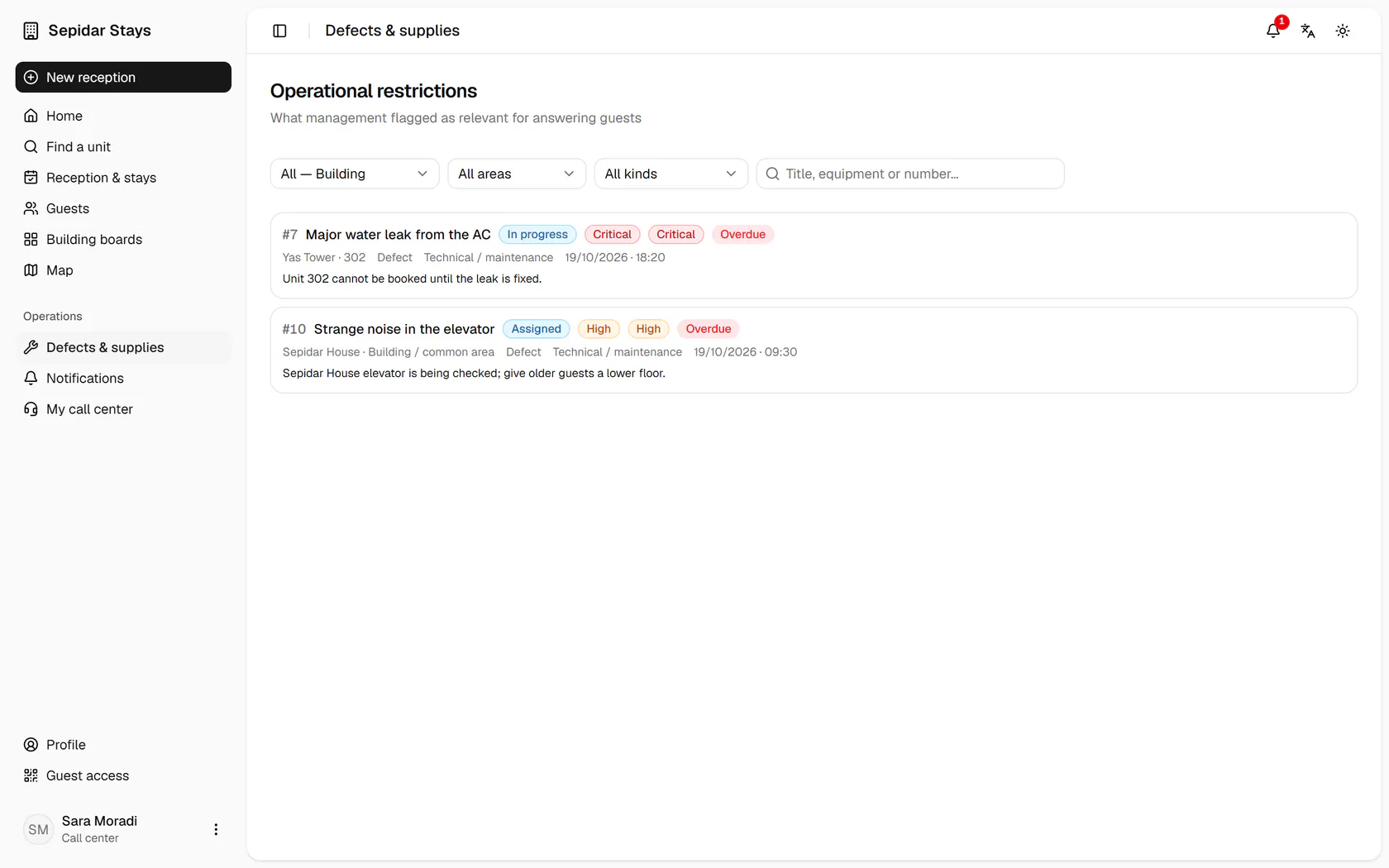
Task: Expand the All kinds filter
Action: click(x=671, y=174)
